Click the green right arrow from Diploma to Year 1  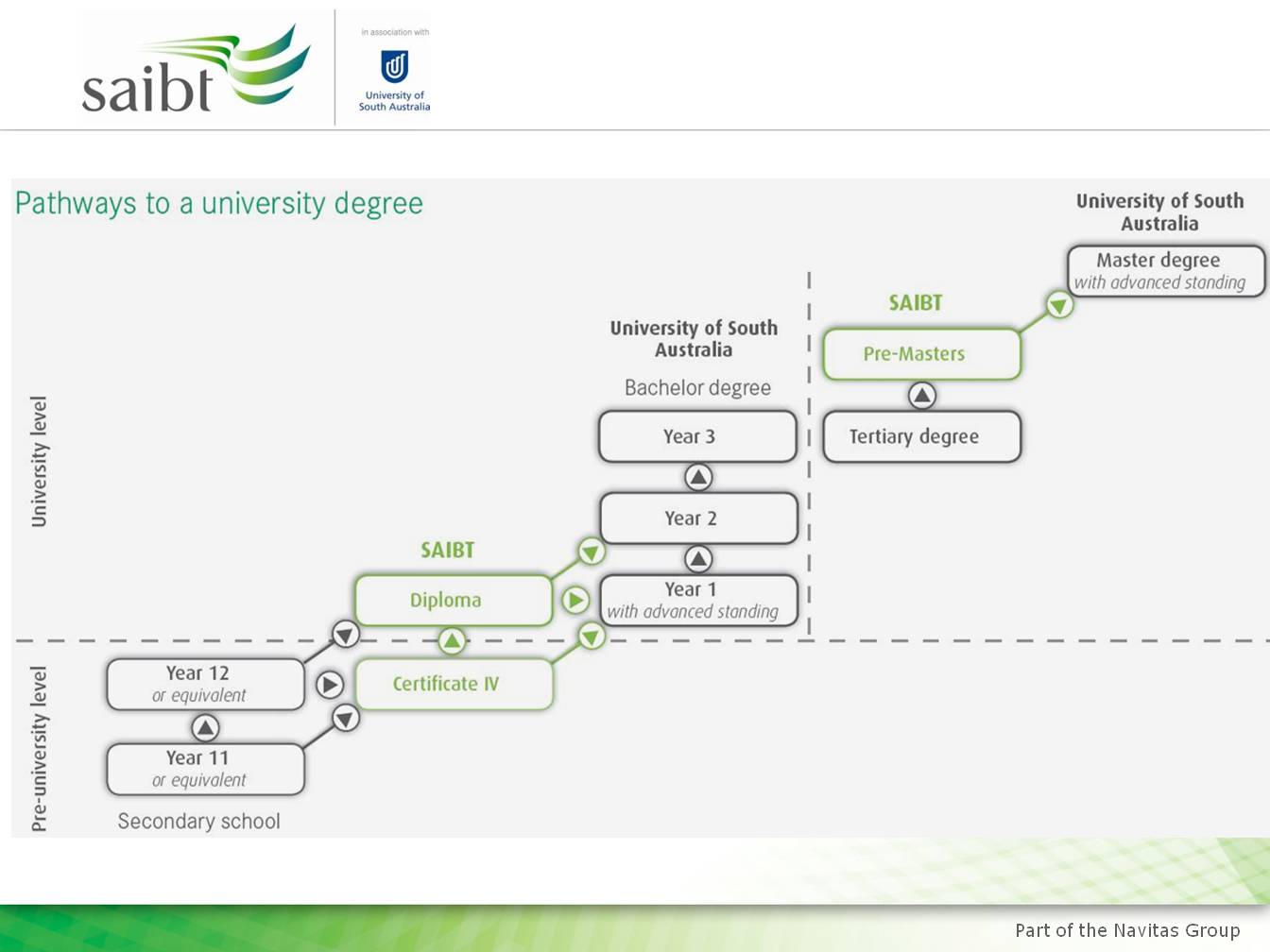[x=575, y=600]
